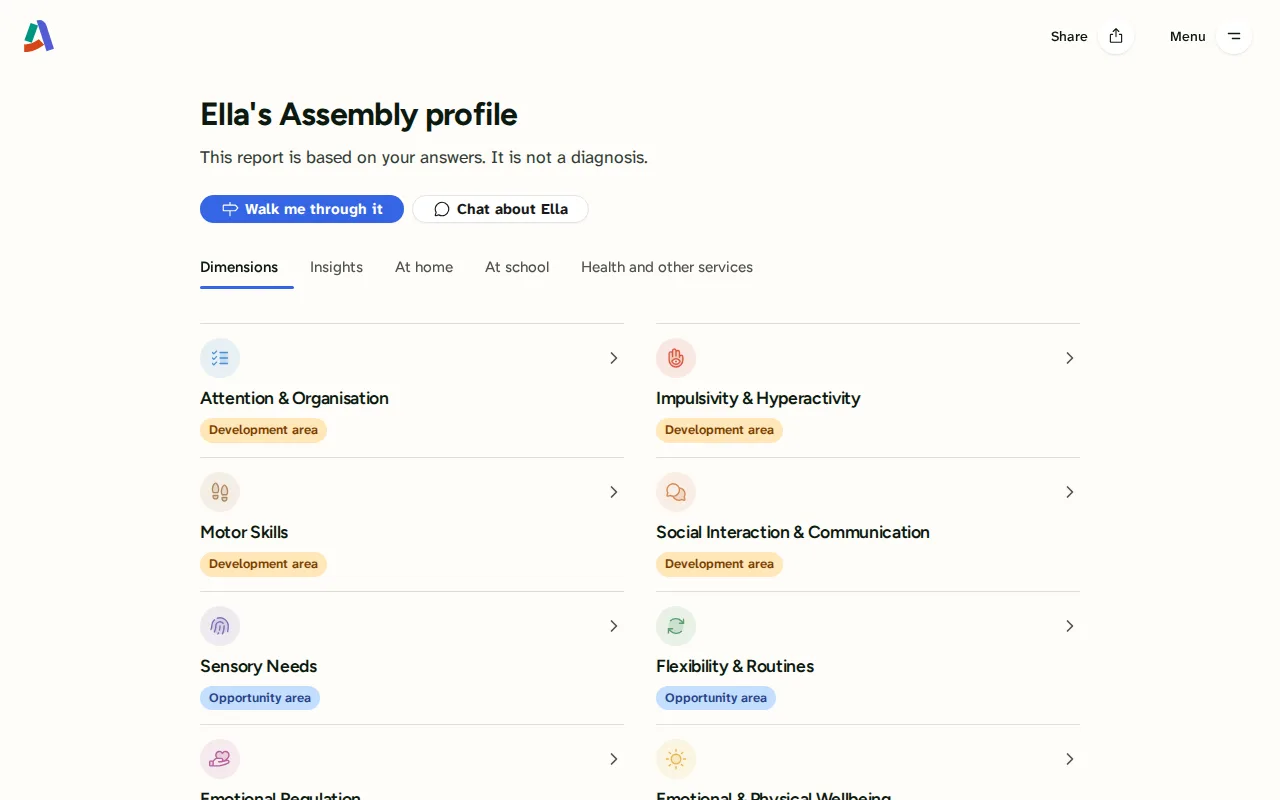The height and width of the screenshot is (800, 1280).
Task: Expand Emotional & Physical Wellbeing chevron
Action: click(x=1070, y=759)
